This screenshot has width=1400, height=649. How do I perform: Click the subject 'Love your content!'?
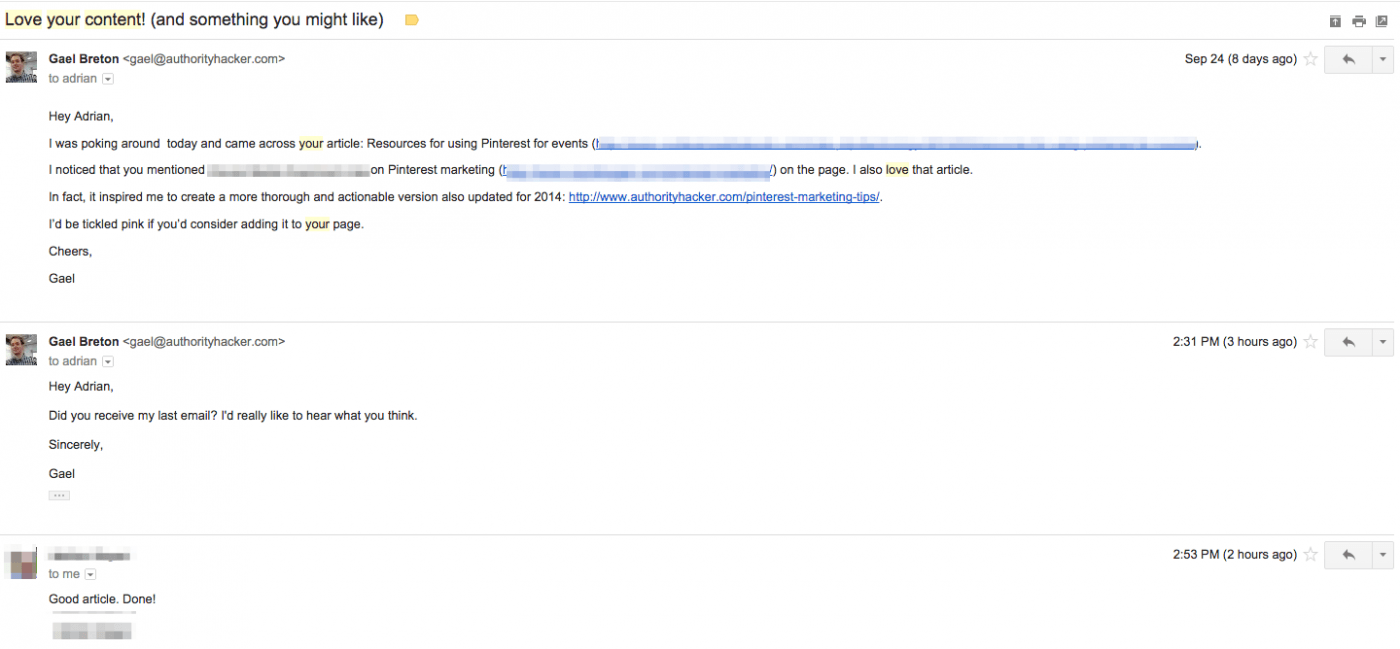click(76, 20)
